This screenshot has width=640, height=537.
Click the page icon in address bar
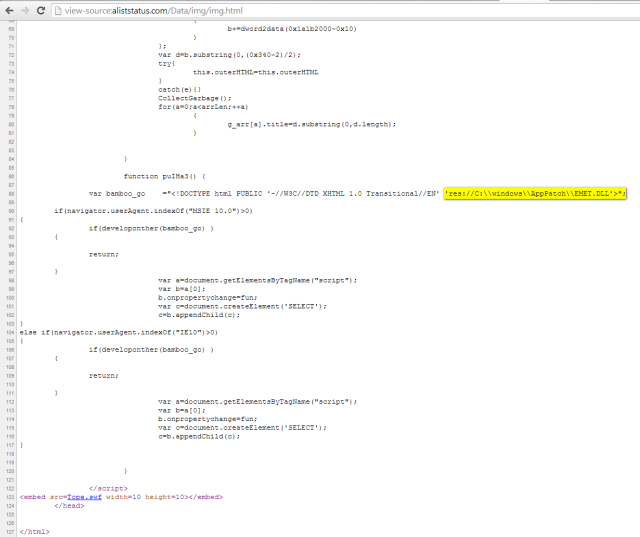point(58,11)
